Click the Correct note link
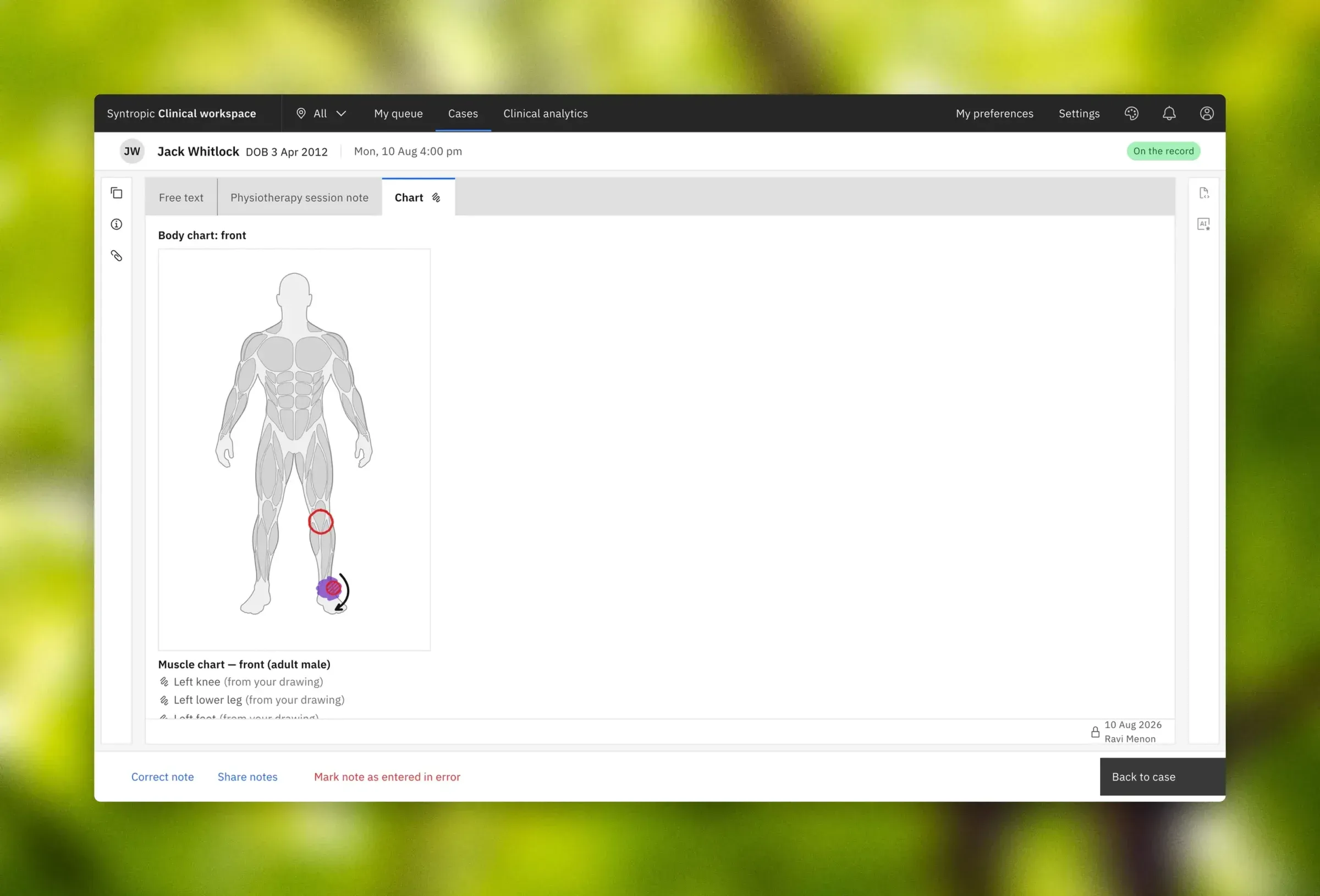Screen dimensions: 1320x896 click(162, 777)
